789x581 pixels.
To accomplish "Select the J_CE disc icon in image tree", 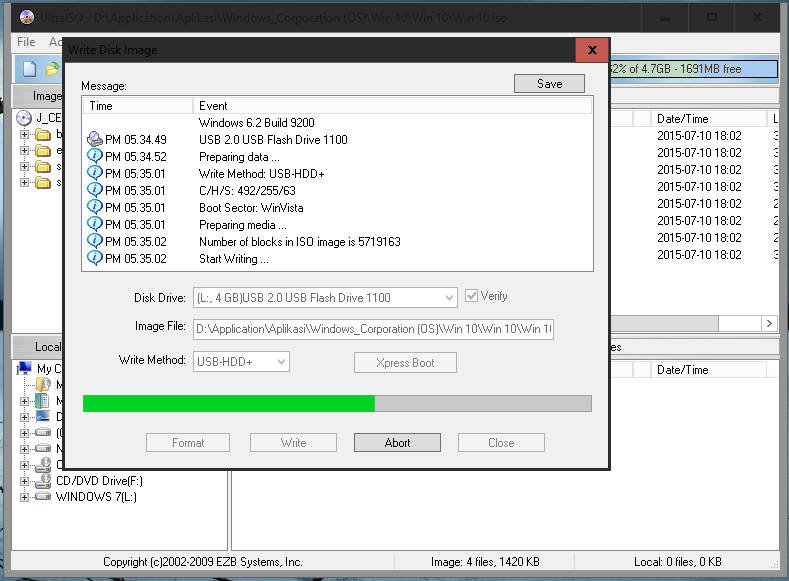I will (x=24, y=118).
